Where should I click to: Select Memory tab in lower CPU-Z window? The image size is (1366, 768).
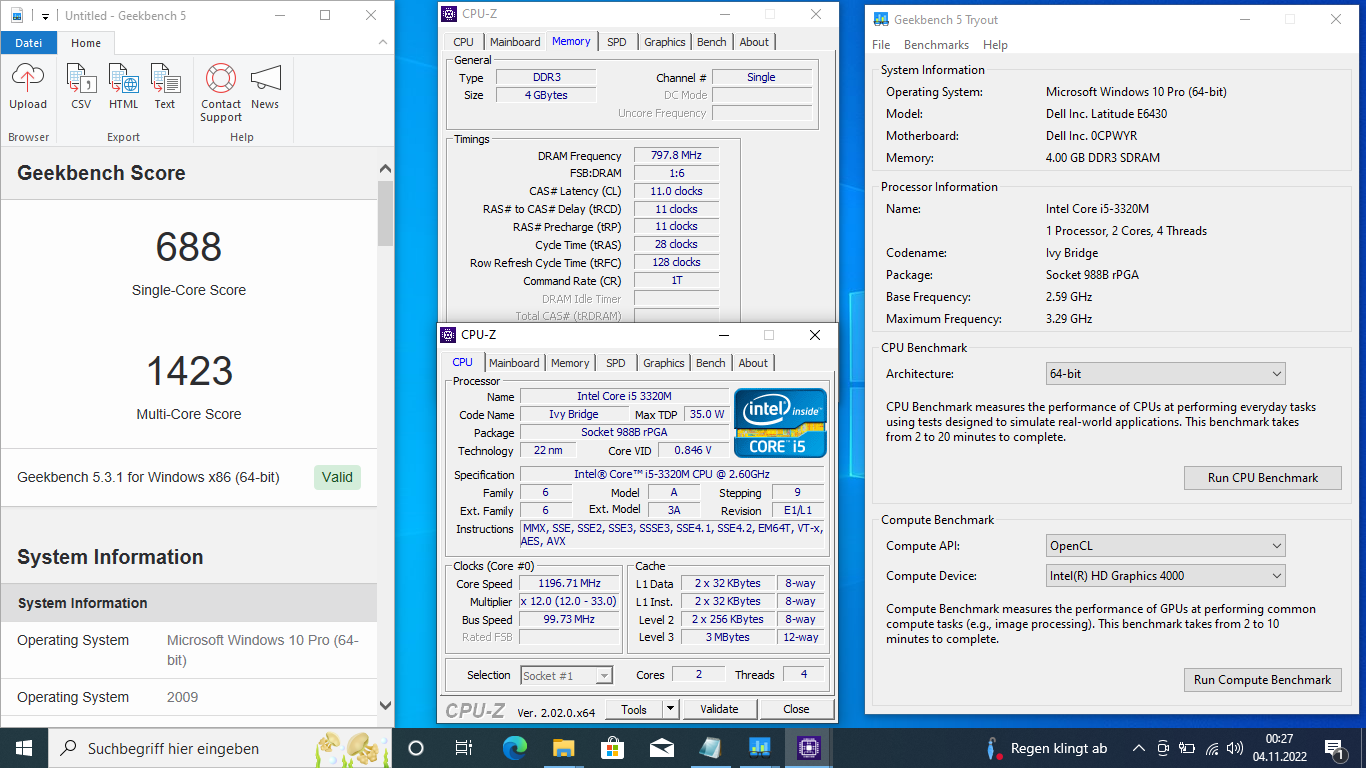click(x=570, y=363)
